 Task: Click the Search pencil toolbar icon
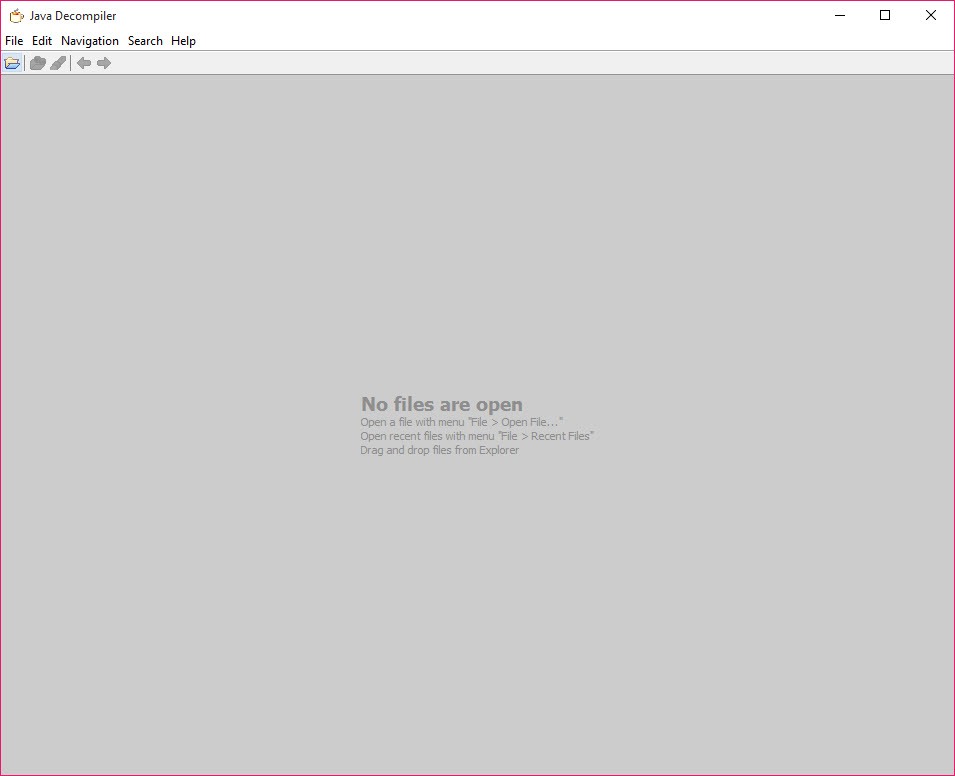pos(58,63)
